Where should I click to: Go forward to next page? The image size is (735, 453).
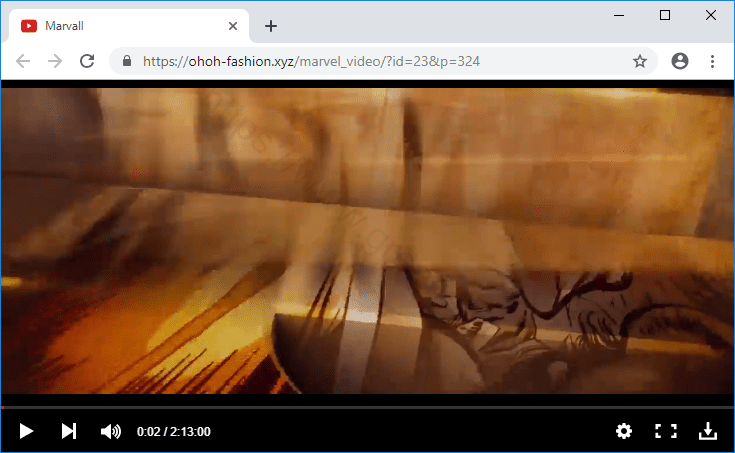55,61
